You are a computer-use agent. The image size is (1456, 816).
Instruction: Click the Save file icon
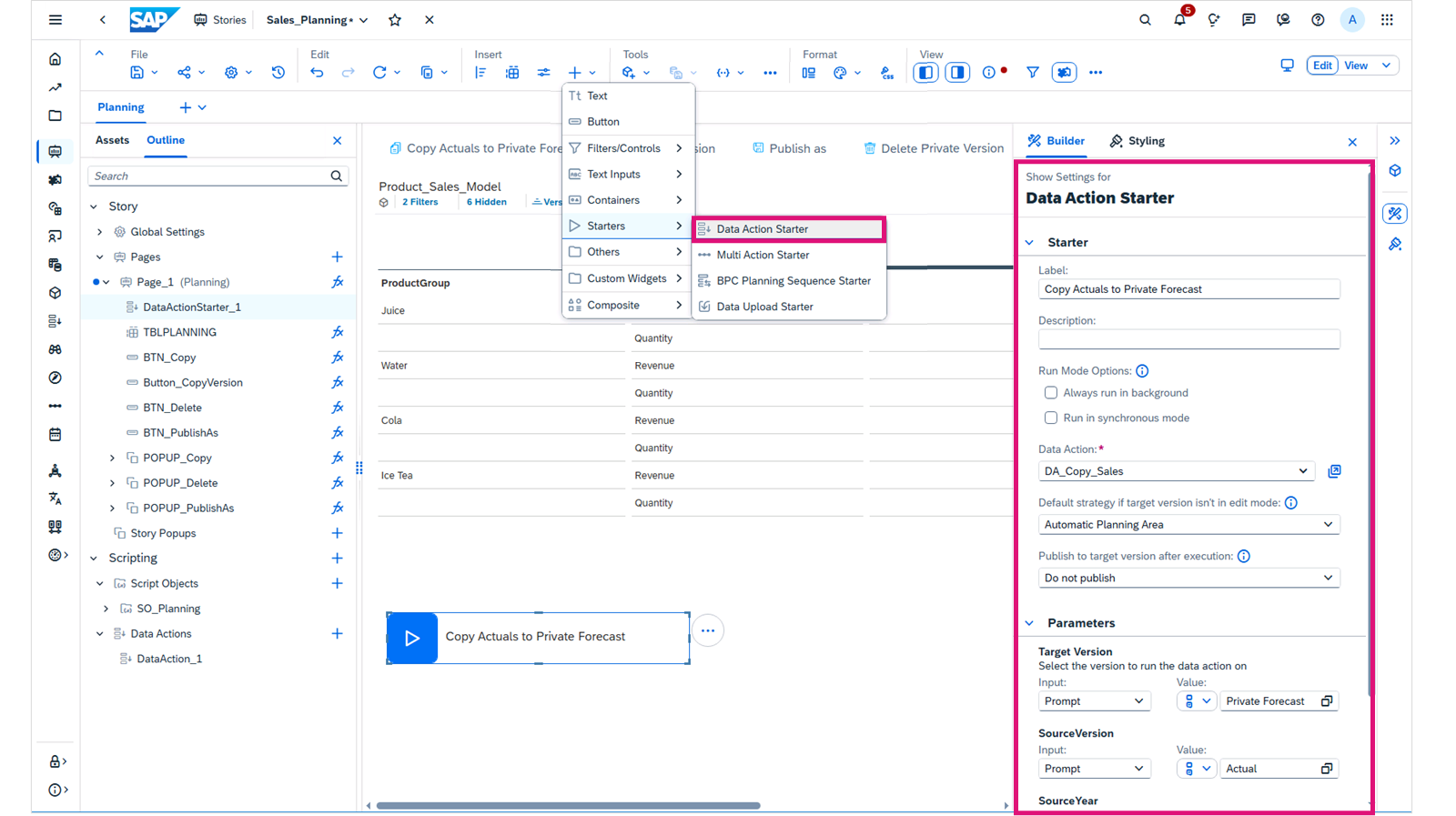pyautogui.click(x=136, y=72)
